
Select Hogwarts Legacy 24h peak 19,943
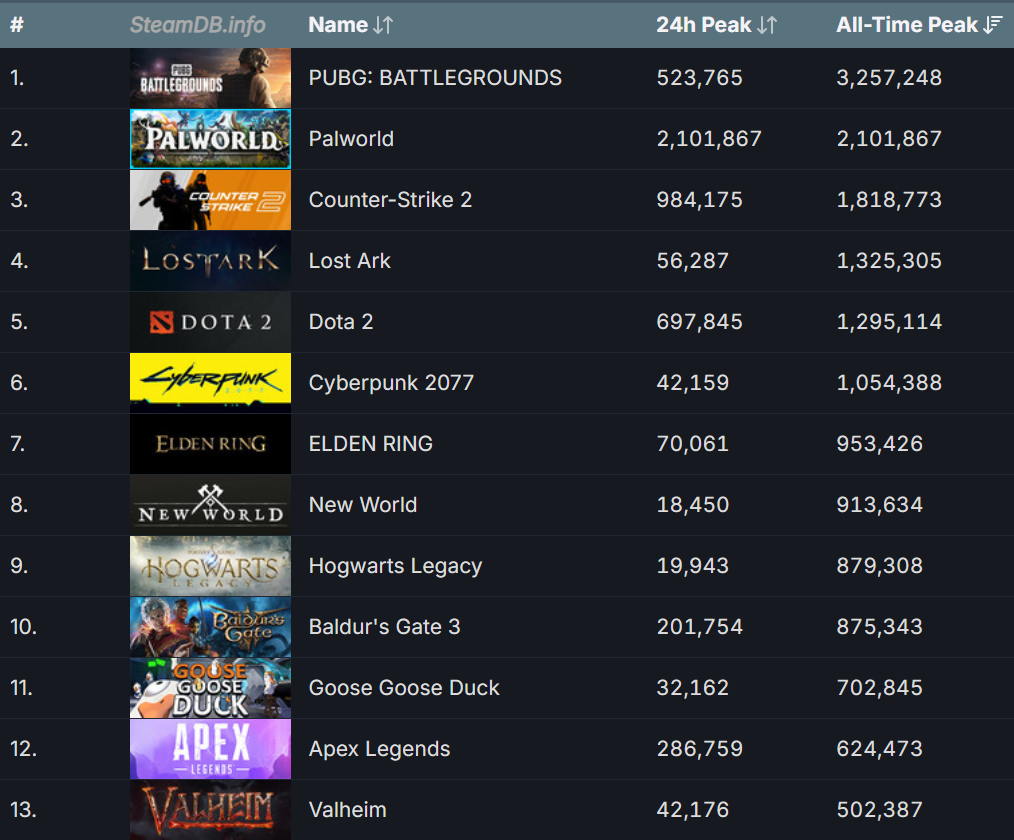click(x=692, y=566)
